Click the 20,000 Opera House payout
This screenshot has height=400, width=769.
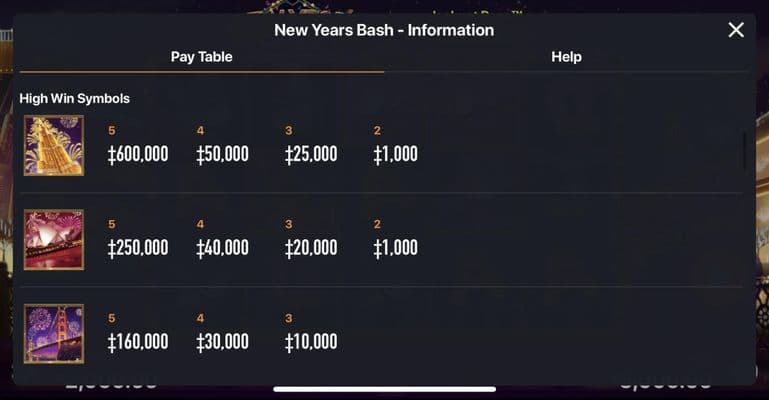coord(310,248)
